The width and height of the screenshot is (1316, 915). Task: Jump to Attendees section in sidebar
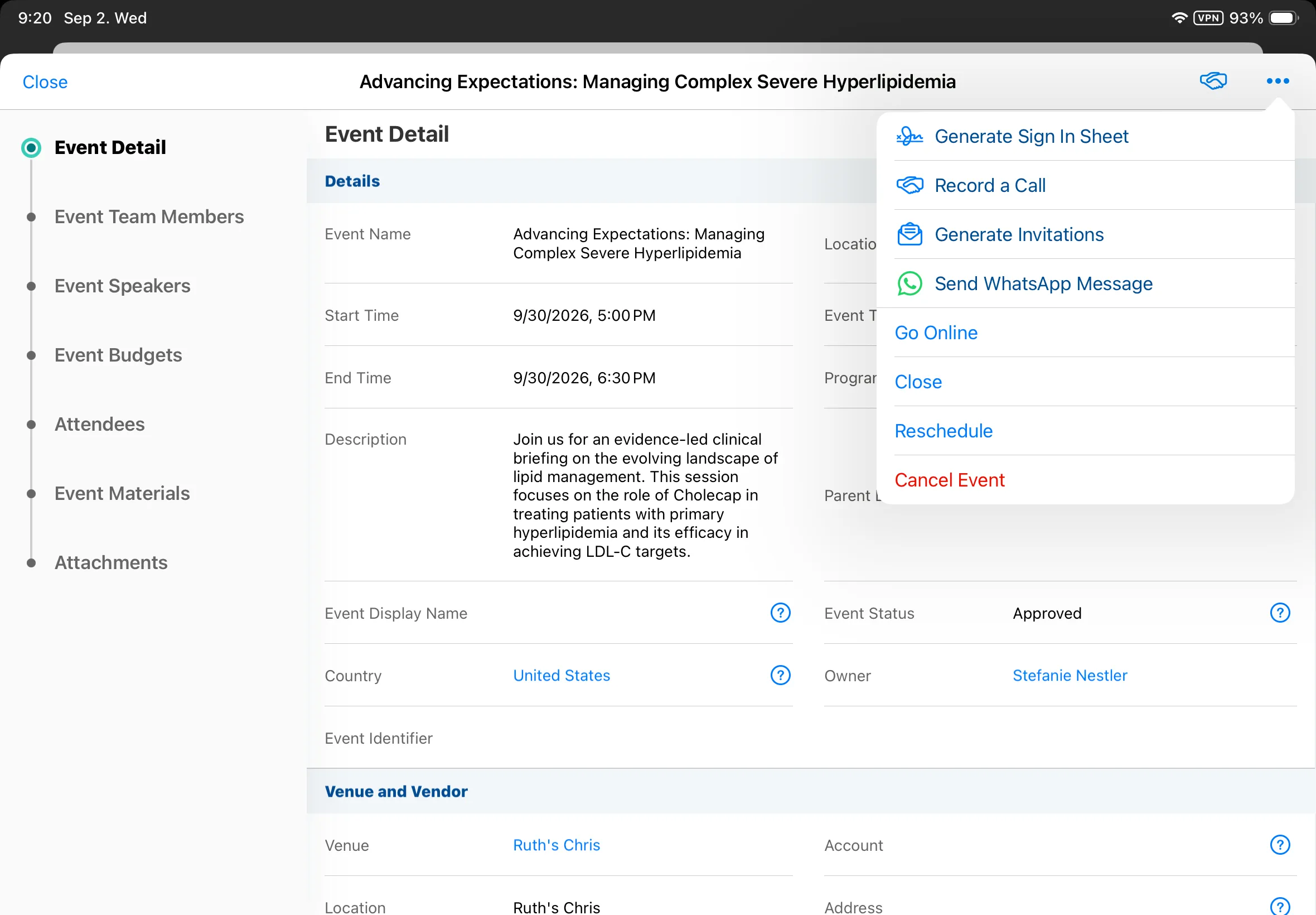click(100, 424)
